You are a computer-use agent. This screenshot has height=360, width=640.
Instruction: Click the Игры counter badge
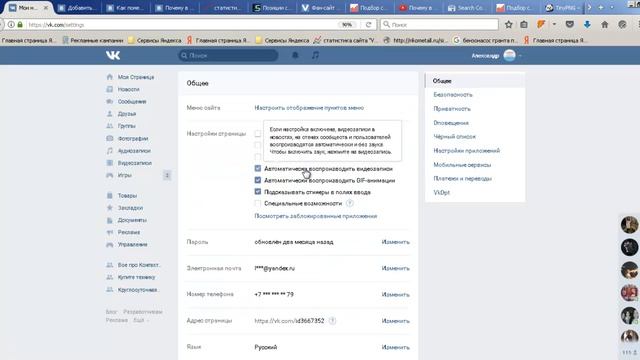point(167,175)
